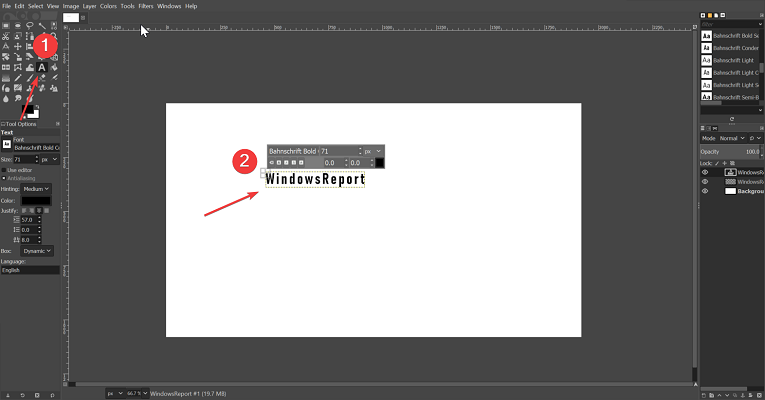
Task: Open the layer Mode Normal dropdown
Action: (732, 139)
